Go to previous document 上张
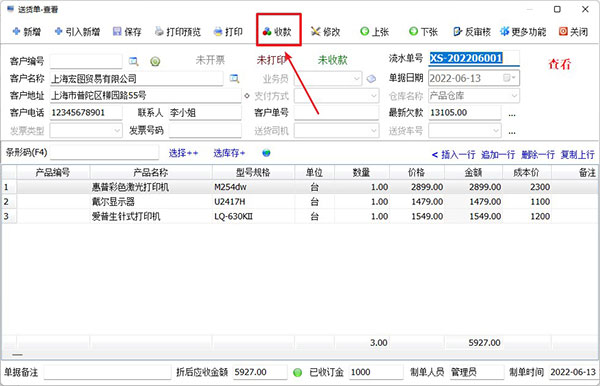This screenshot has height=386, width=600. 375,32
